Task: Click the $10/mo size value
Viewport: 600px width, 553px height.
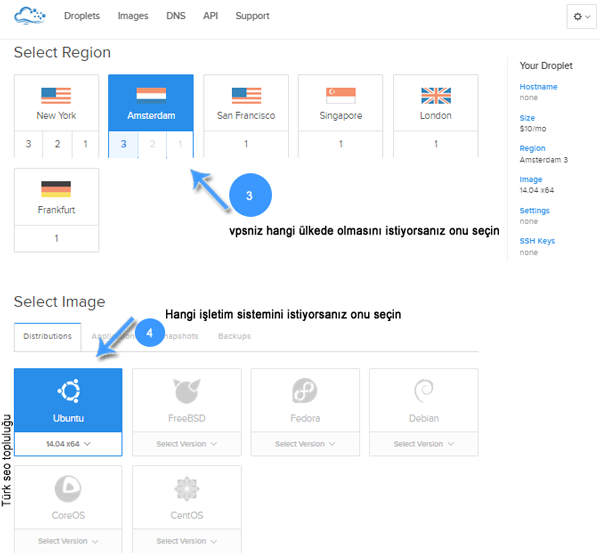Action: pos(533,129)
